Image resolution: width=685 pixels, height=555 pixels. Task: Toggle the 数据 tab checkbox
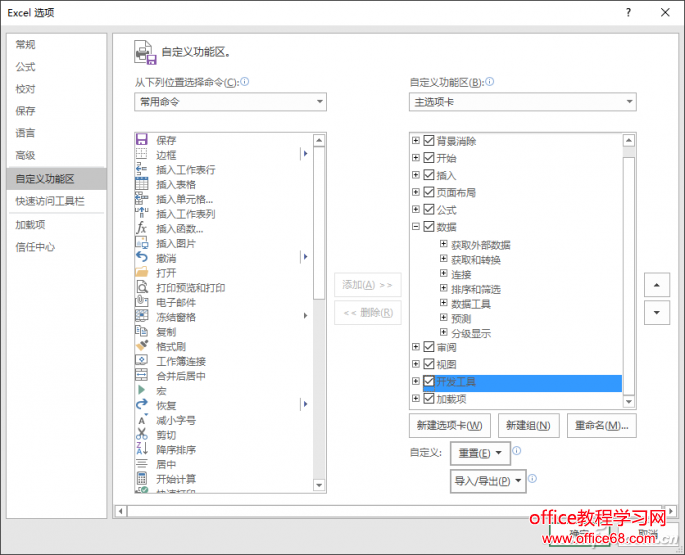[429, 226]
